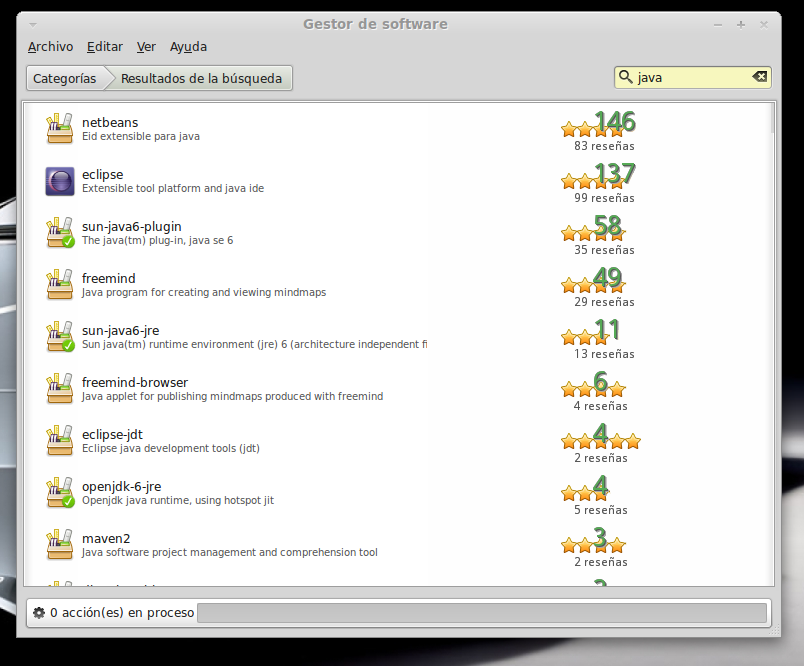Select freemind-browser package name
The width and height of the screenshot is (804, 666).
(135, 382)
